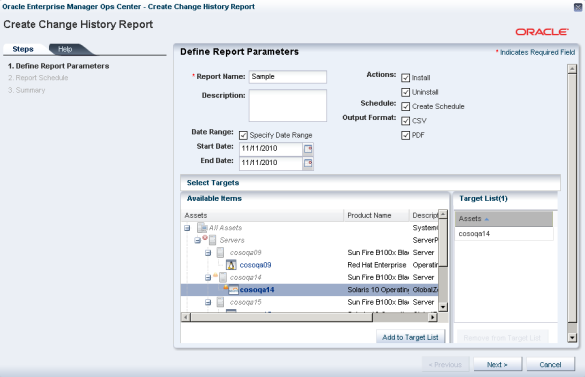Click the Available Items horizontal scrollbar thumb
The height and width of the screenshot is (377, 585).
tap(282, 317)
